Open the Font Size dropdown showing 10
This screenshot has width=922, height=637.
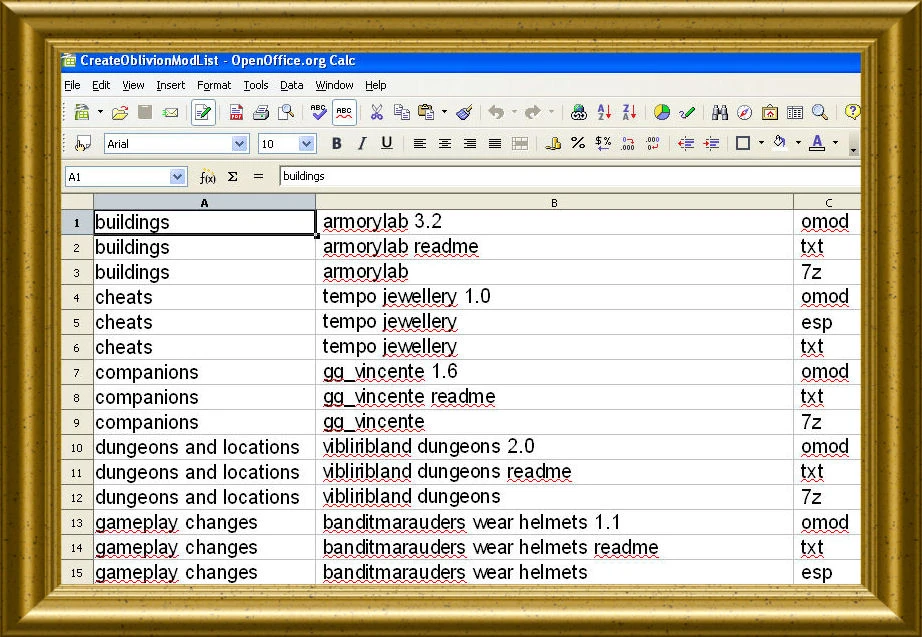[x=306, y=144]
